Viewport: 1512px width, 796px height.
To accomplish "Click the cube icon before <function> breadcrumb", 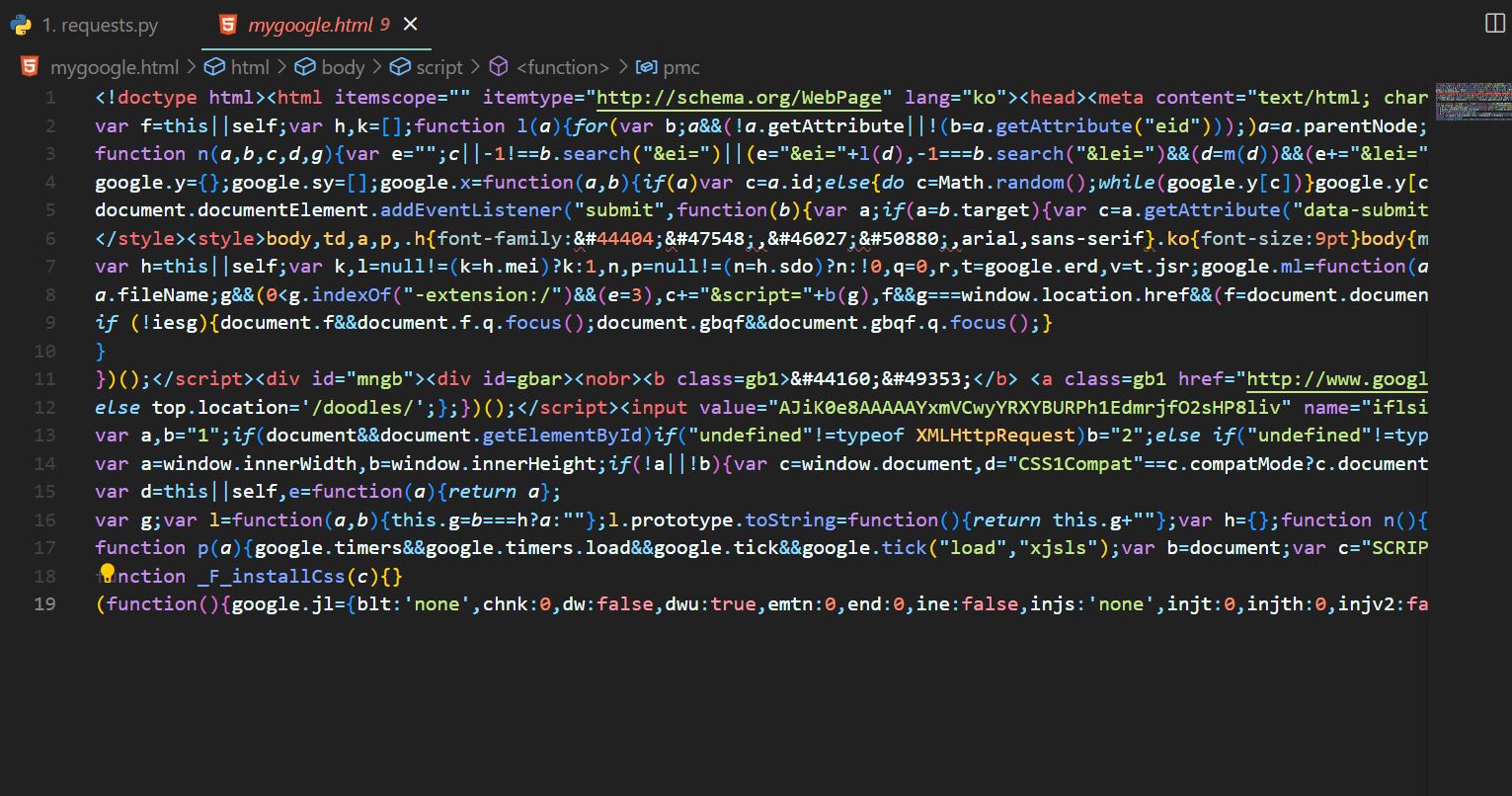I will pos(500,66).
